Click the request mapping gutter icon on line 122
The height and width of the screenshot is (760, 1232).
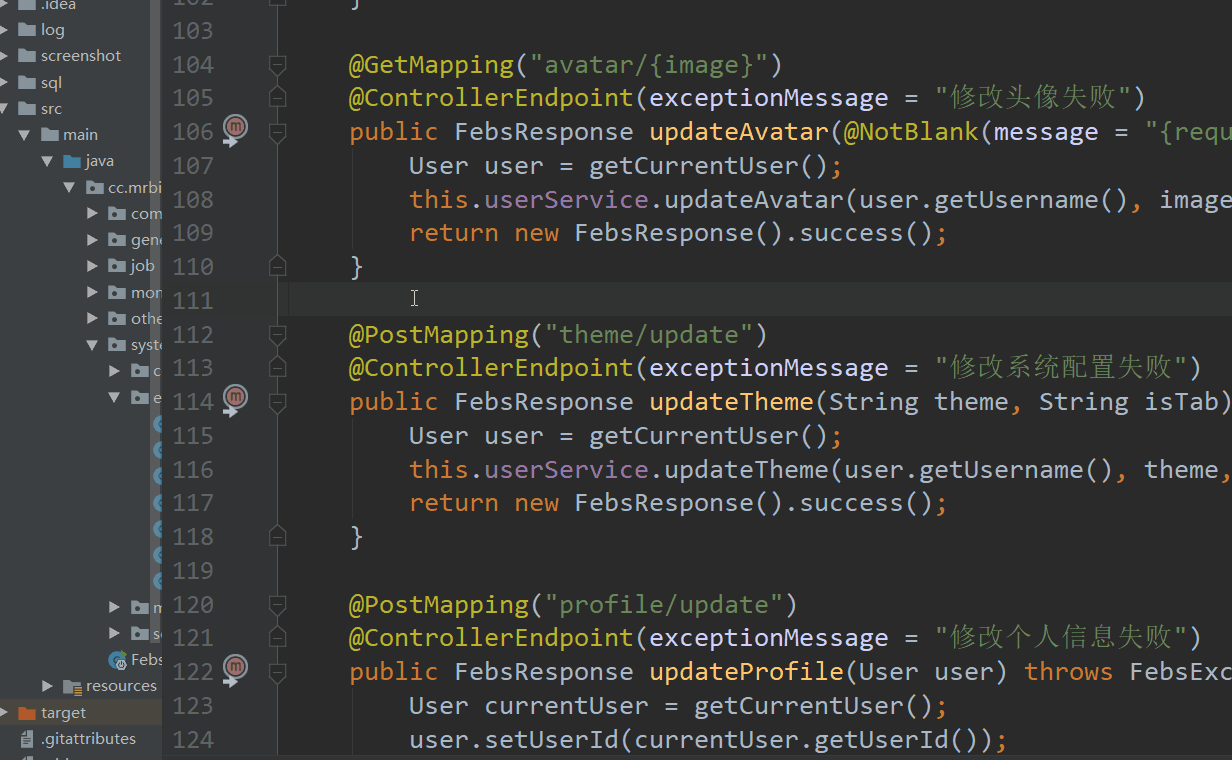[235, 668]
